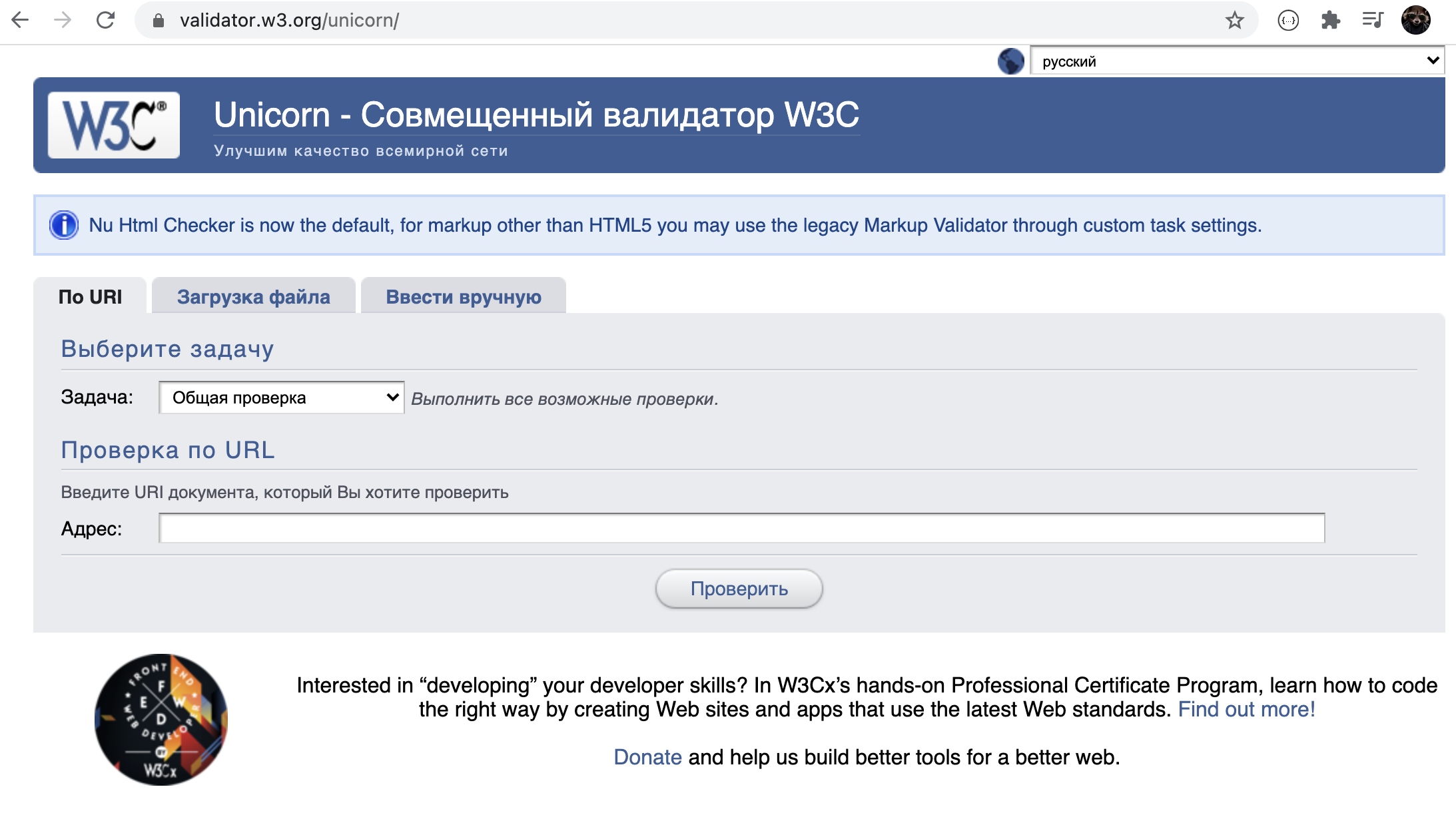Open the curly-braces extension icon
Screen dimensions: 1456x819
[x=1288, y=21]
